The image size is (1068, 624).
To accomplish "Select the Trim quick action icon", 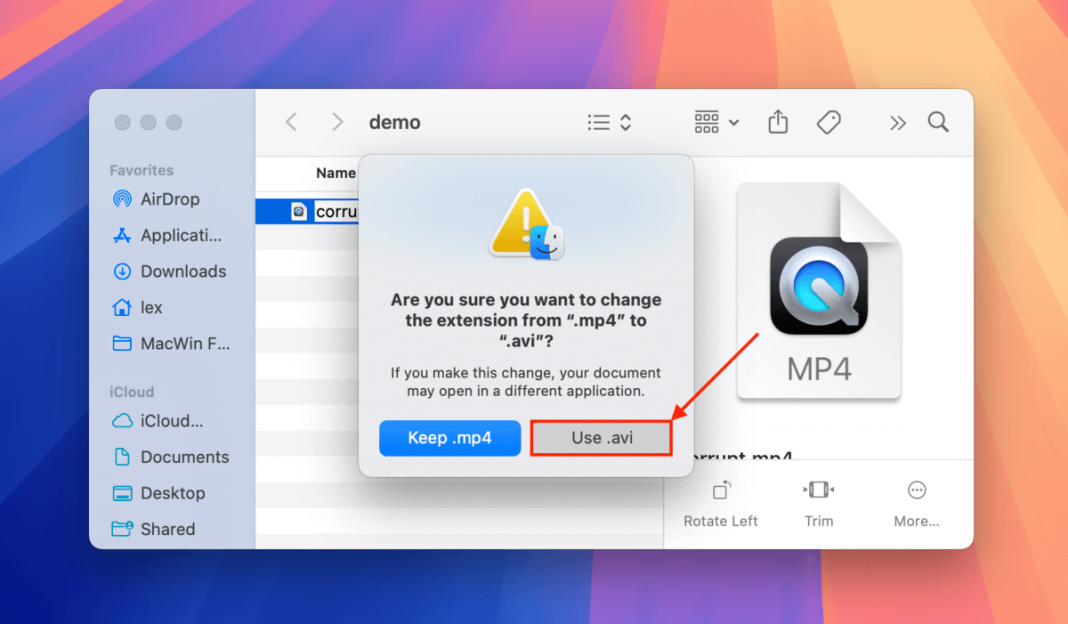I will [x=818, y=490].
